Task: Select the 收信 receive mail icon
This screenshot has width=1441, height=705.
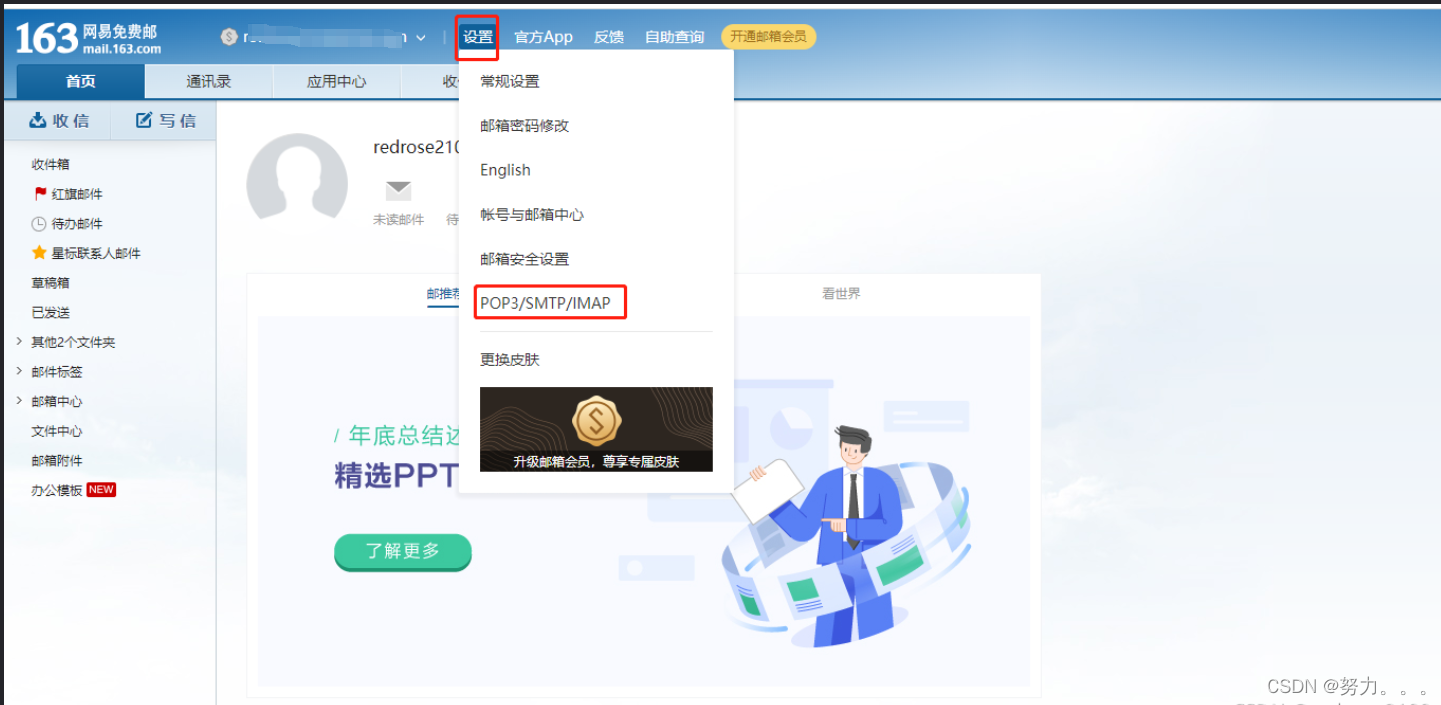Action: coord(40,119)
